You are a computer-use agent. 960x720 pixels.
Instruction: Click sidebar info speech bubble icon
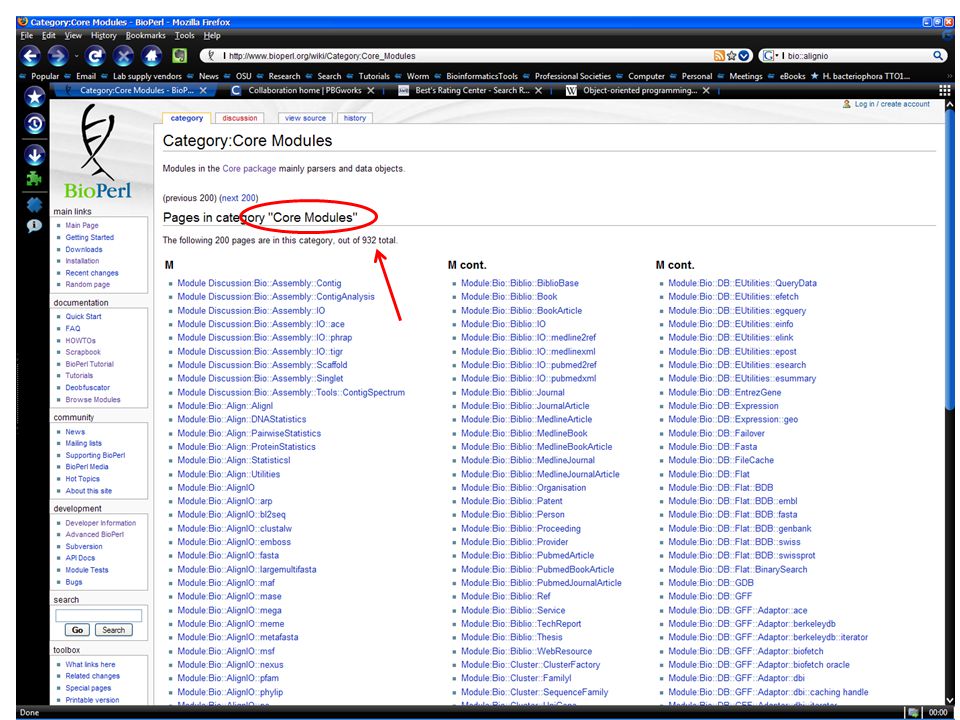click(34, 226)
